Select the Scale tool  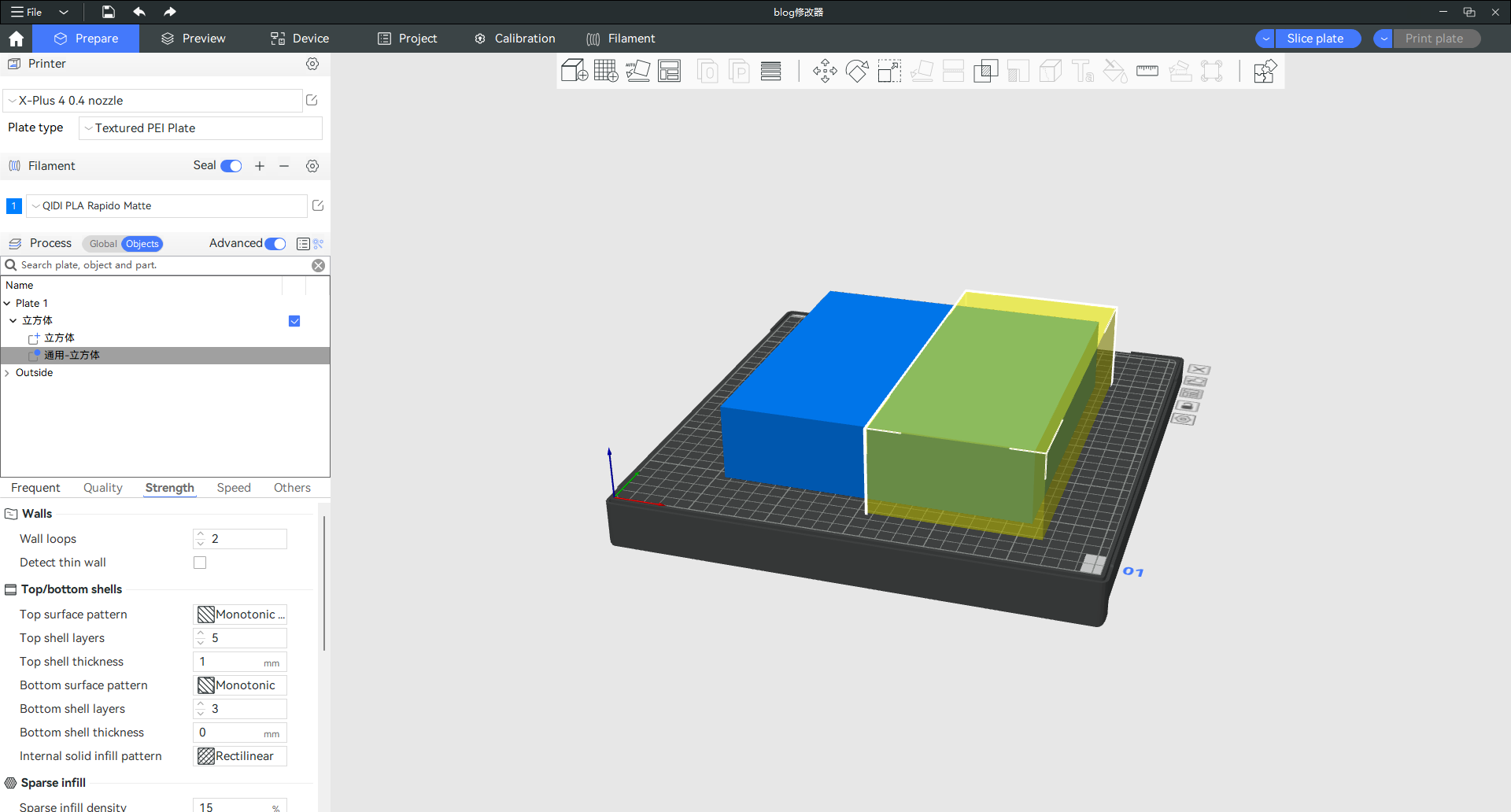[889, 71]
